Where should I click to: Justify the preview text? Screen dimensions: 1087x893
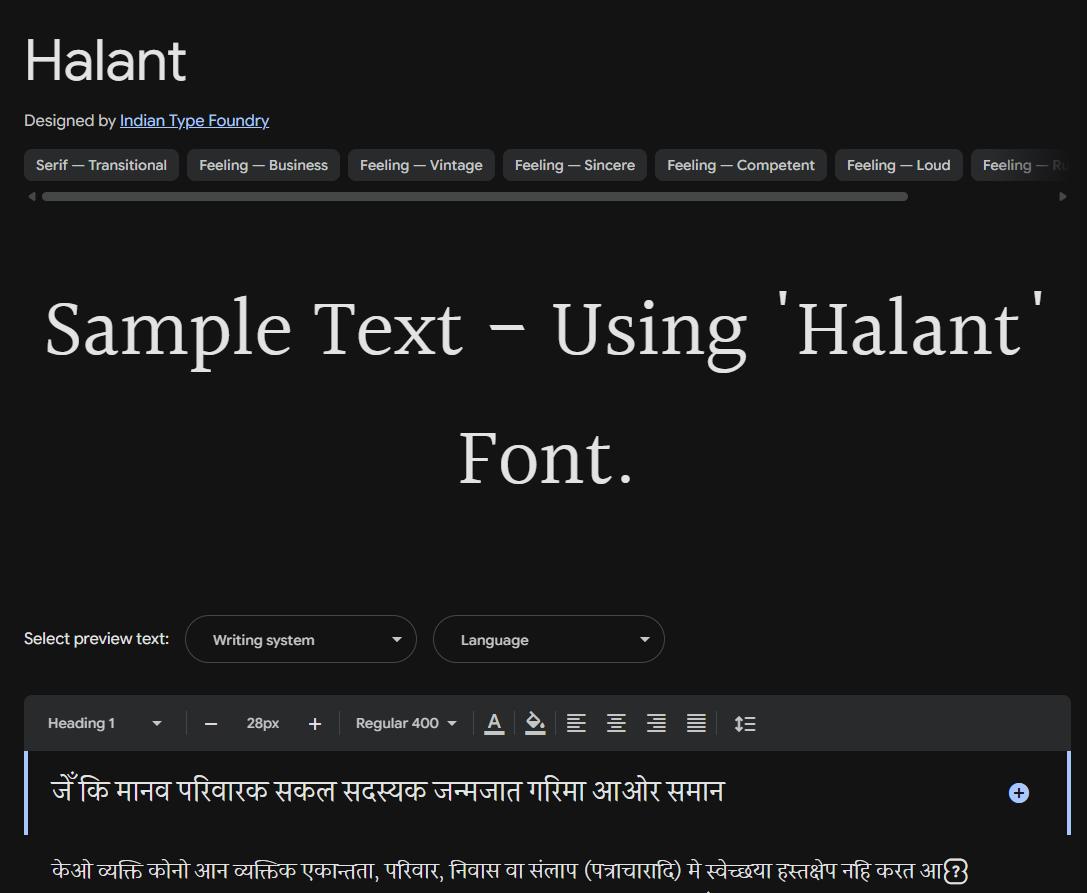tap(696, 723)
